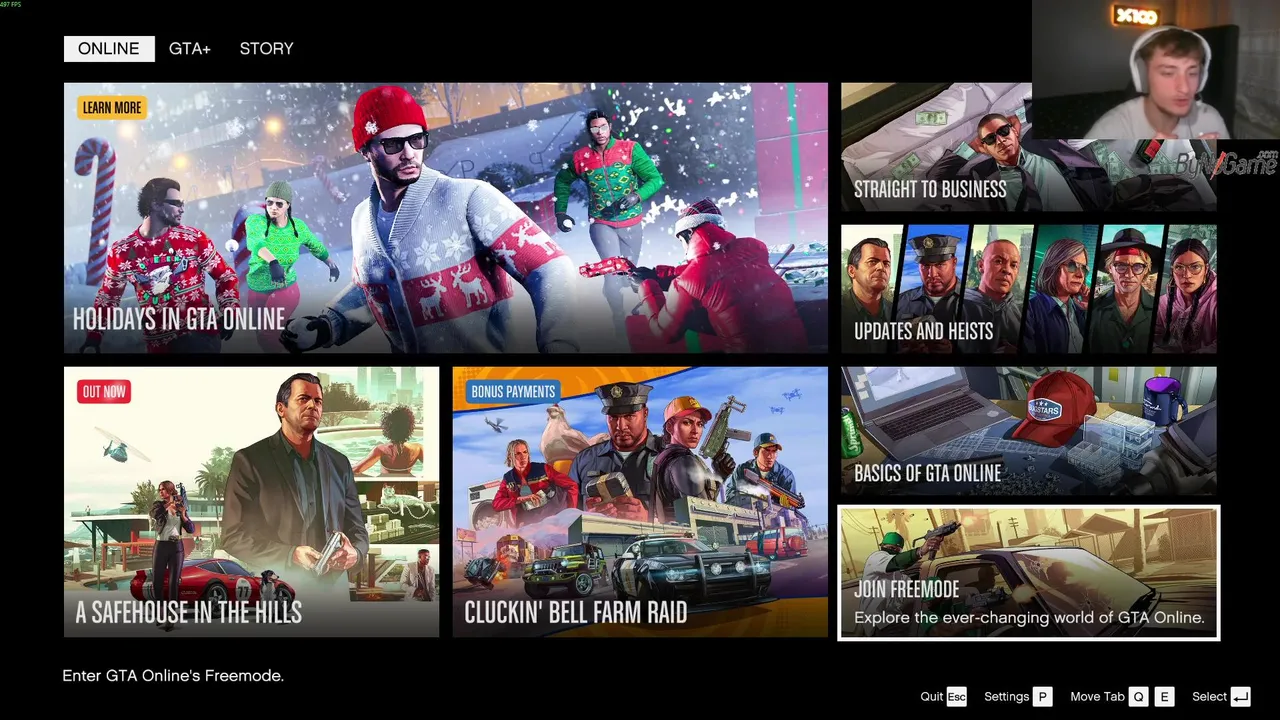Click the FPS counter in the corner
The width and height of the screenshot is (1280, 720).
click(x=10, y=5)
